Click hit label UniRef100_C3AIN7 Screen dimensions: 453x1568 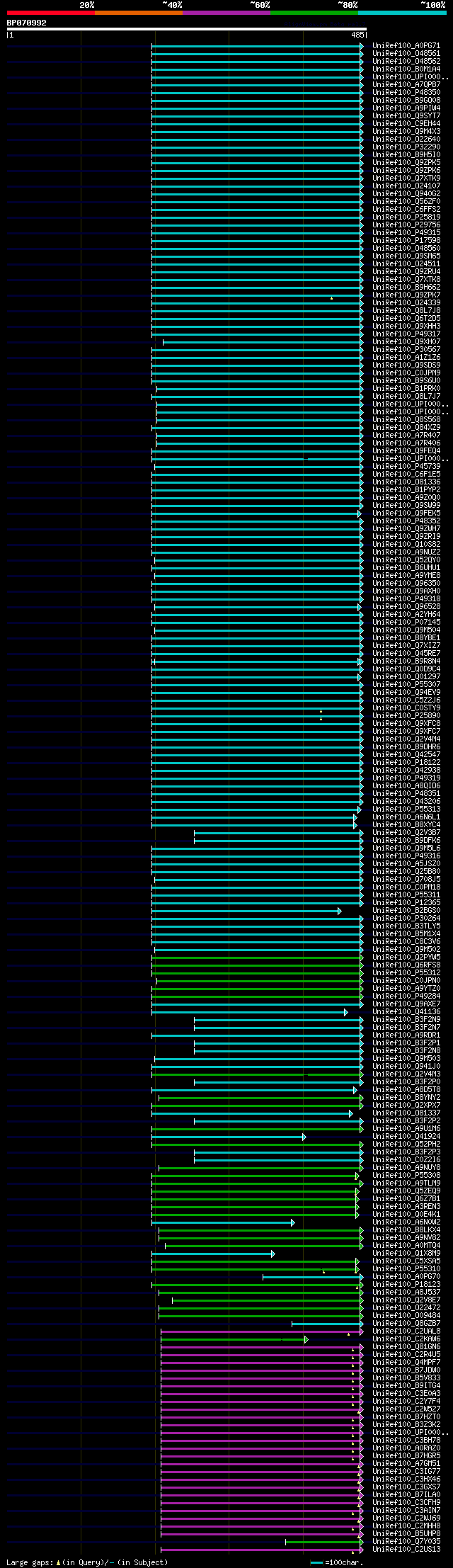point(406,1510)
